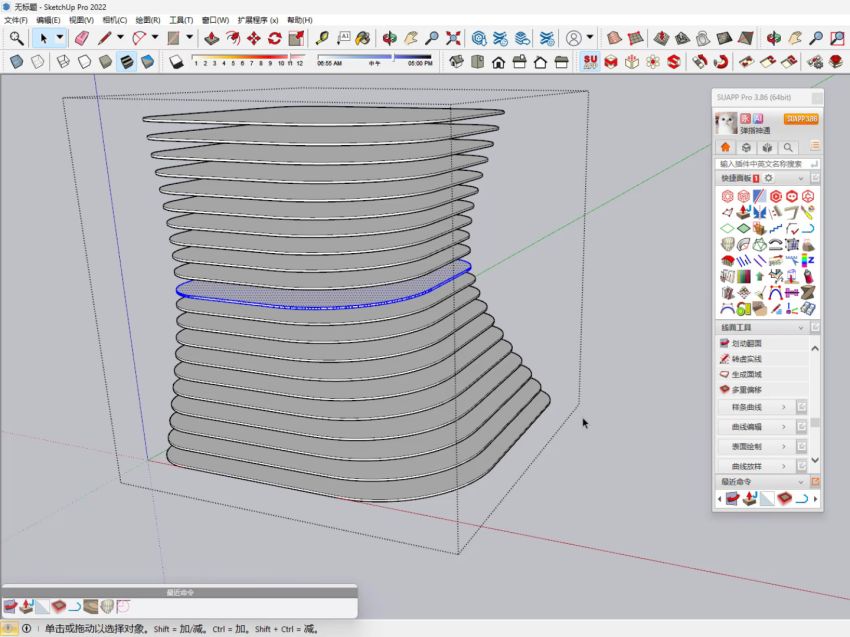Screen dimensions: 850x637
Task: Toggle Shaded With Textures style
Action: [126, 62]
